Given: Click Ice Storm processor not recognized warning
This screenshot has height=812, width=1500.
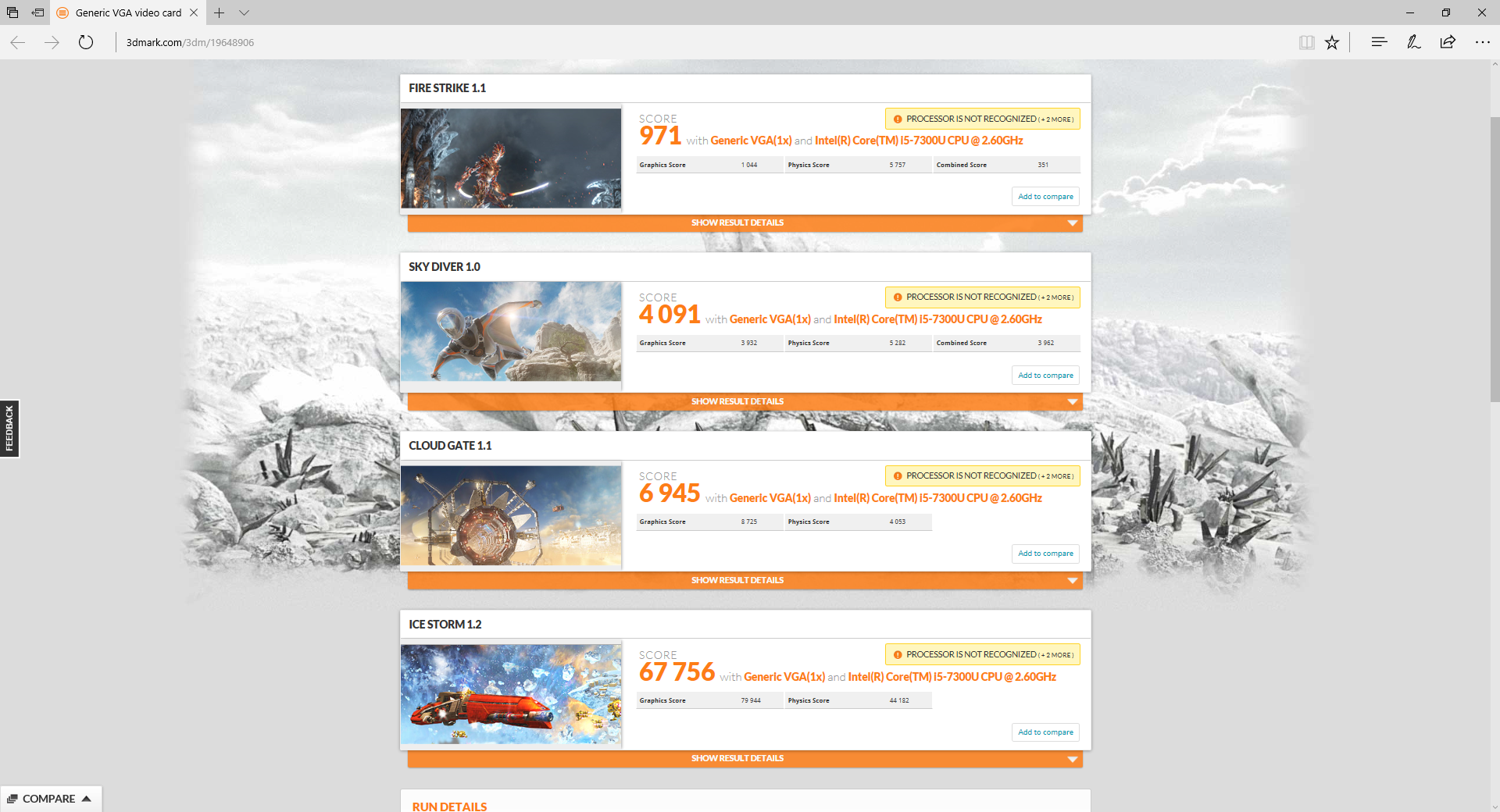Looking at the screenshot, I should pos(983,654).
